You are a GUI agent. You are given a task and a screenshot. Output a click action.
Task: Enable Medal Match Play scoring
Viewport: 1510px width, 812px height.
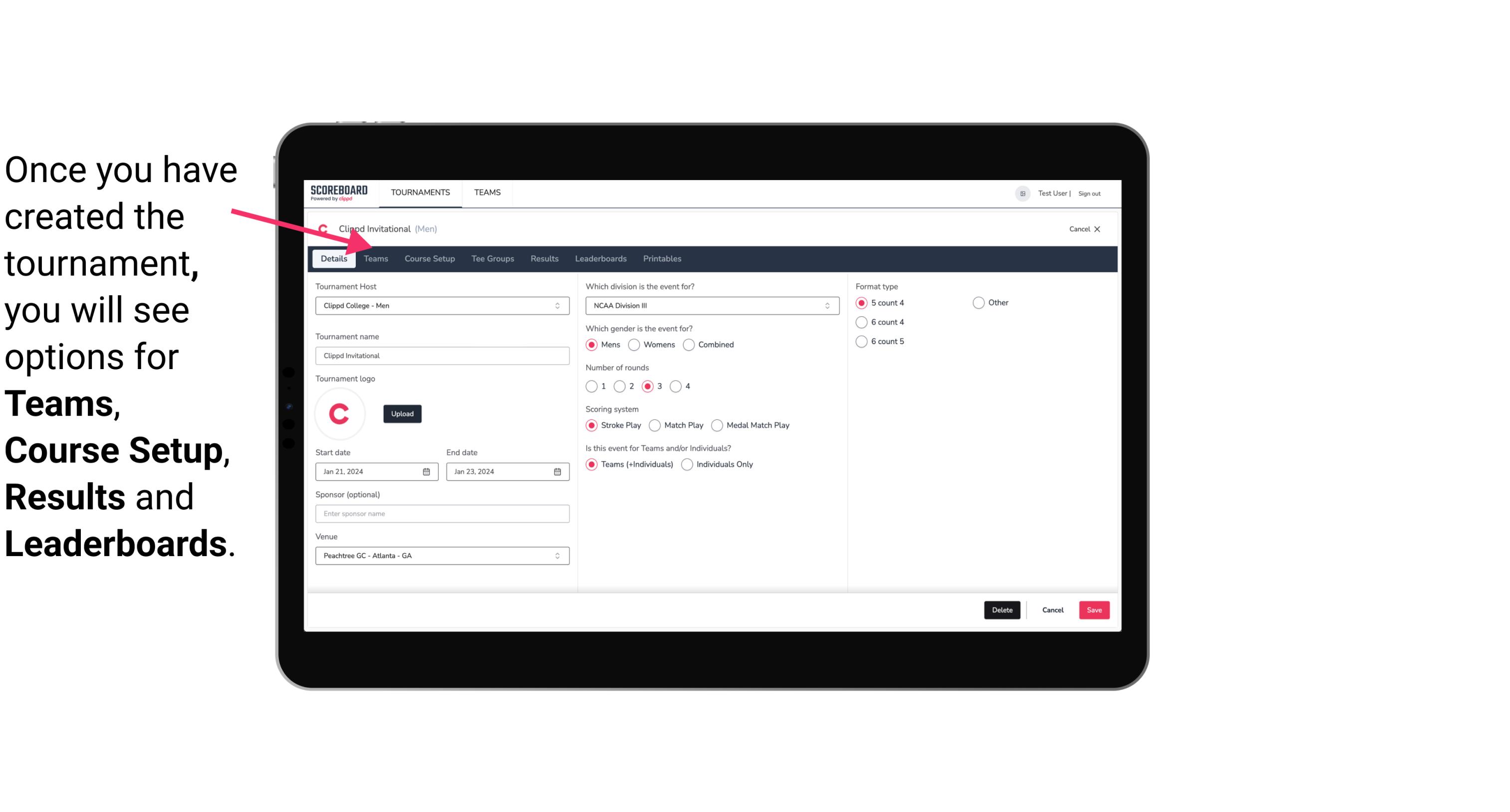[717, 425]
